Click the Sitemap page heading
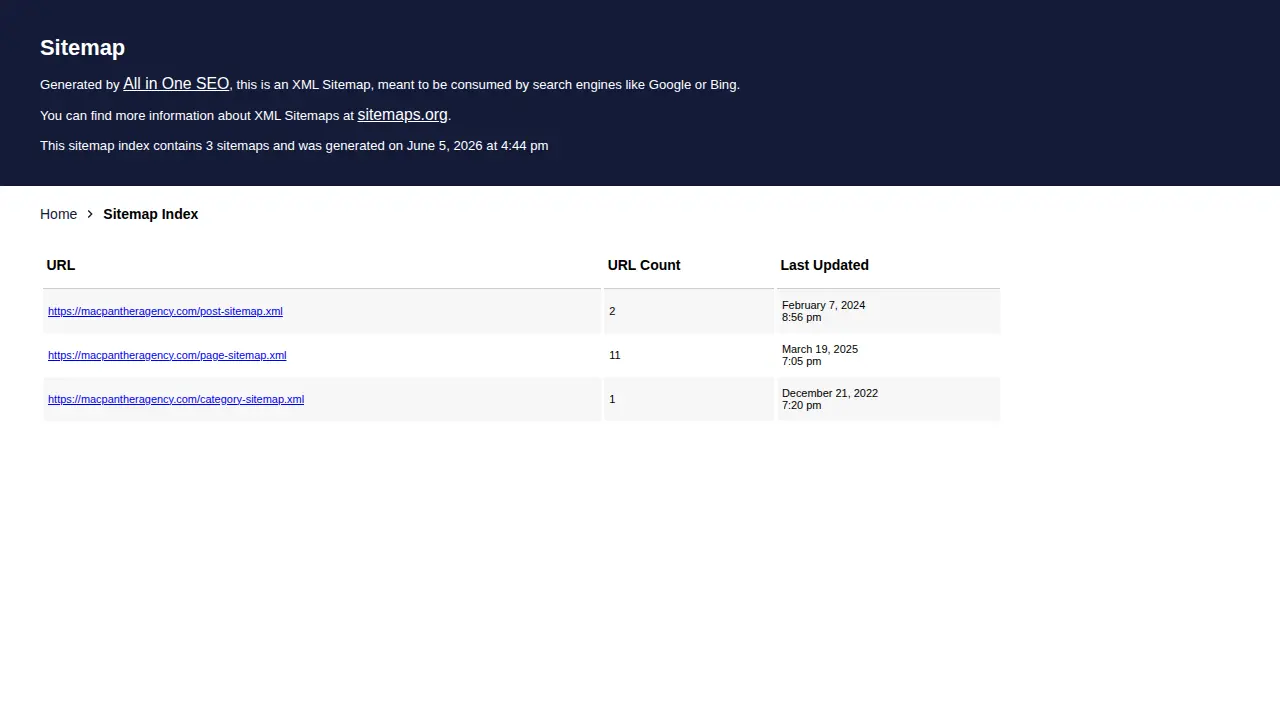 point(82,48)
